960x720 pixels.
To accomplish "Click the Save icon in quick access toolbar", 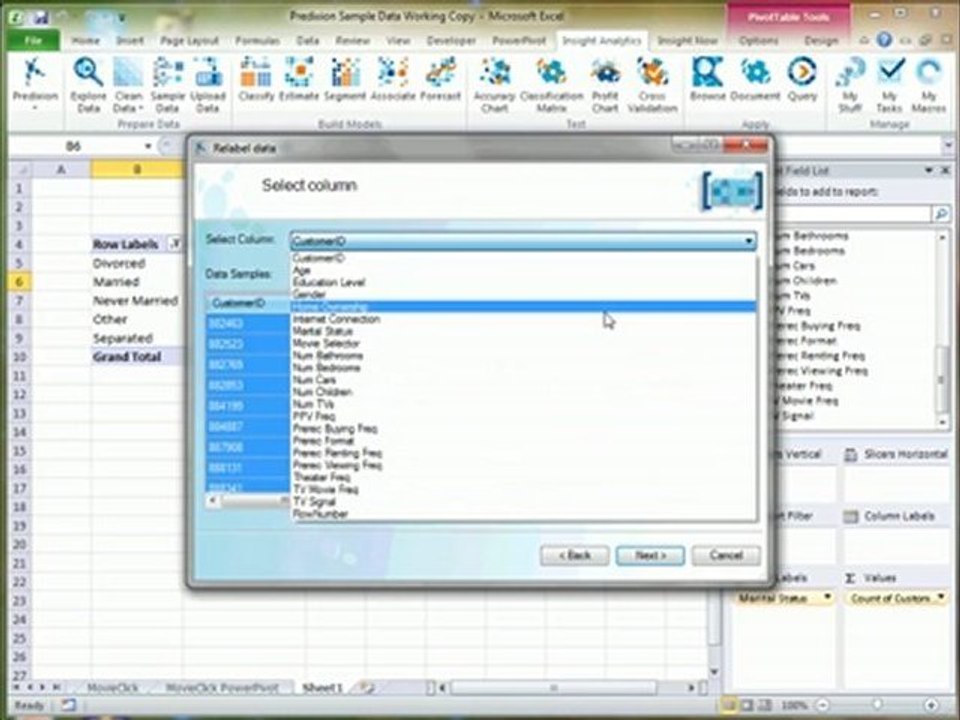I will (x=40, y=16).
